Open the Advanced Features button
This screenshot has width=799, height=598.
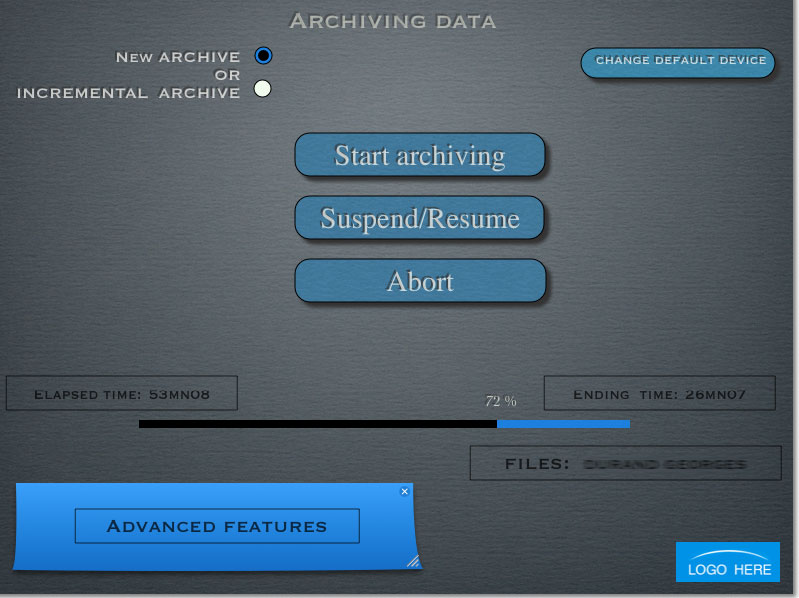coord(217,526)
